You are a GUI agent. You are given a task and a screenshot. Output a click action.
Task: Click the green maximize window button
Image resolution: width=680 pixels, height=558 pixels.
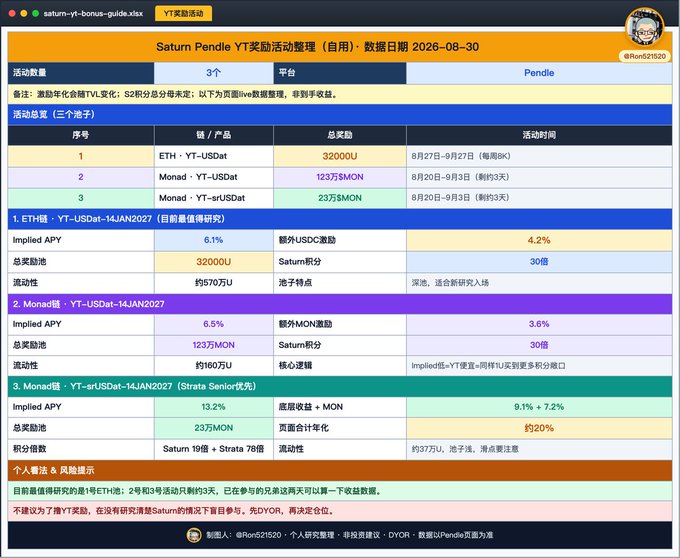pyautogui.click(x=36, y=13)
